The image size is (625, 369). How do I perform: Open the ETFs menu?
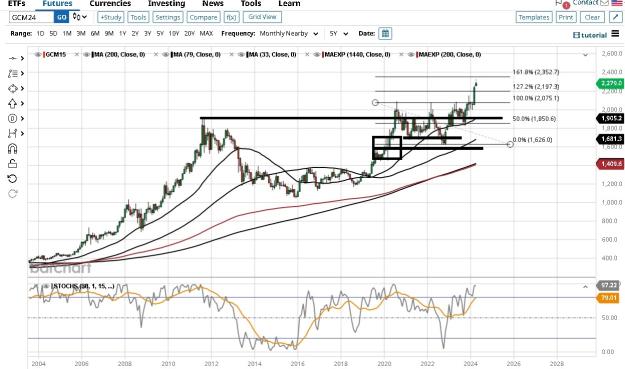point(16,3)
